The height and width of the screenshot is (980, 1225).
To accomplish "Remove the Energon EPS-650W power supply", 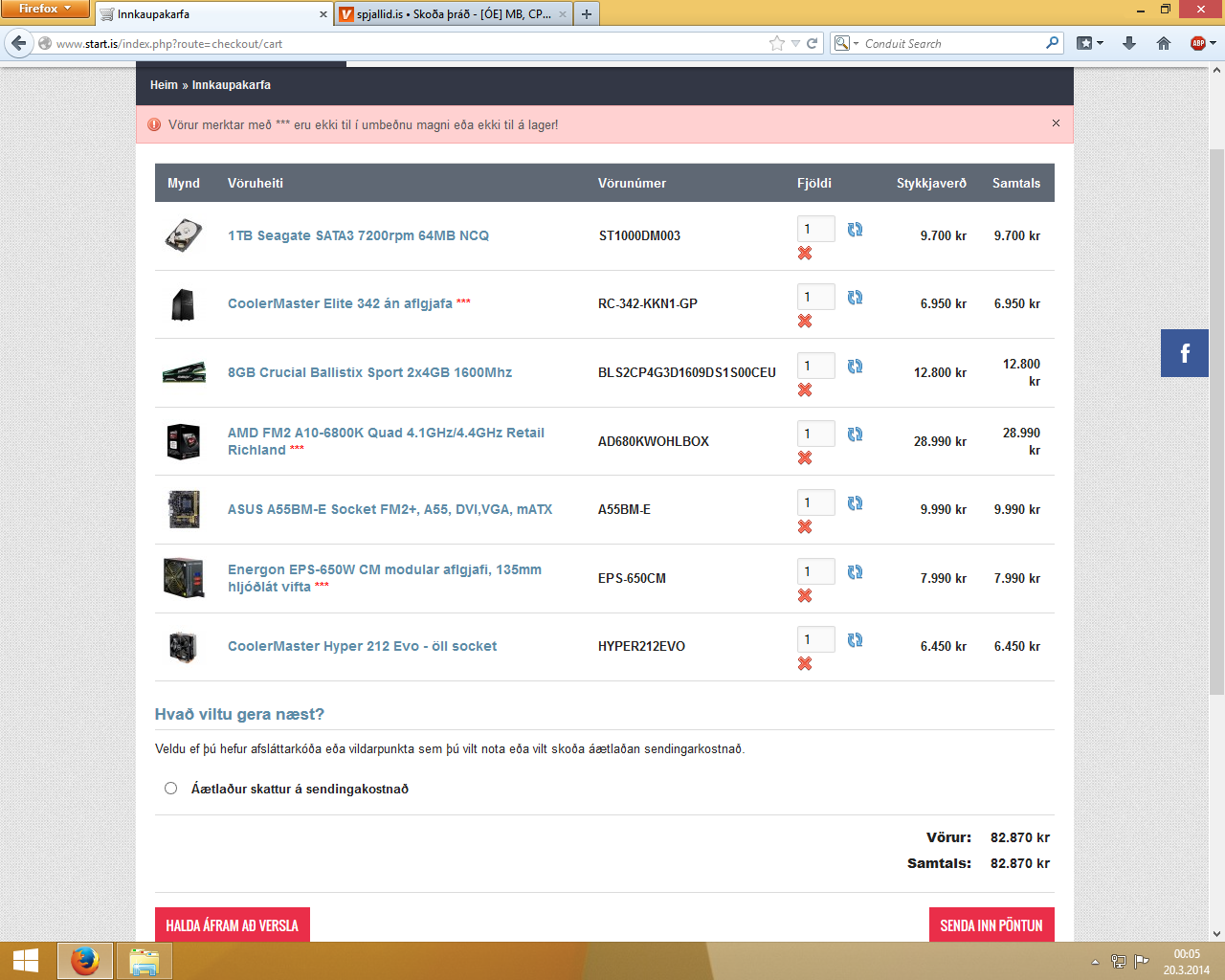I will click(x=805, y=596).
